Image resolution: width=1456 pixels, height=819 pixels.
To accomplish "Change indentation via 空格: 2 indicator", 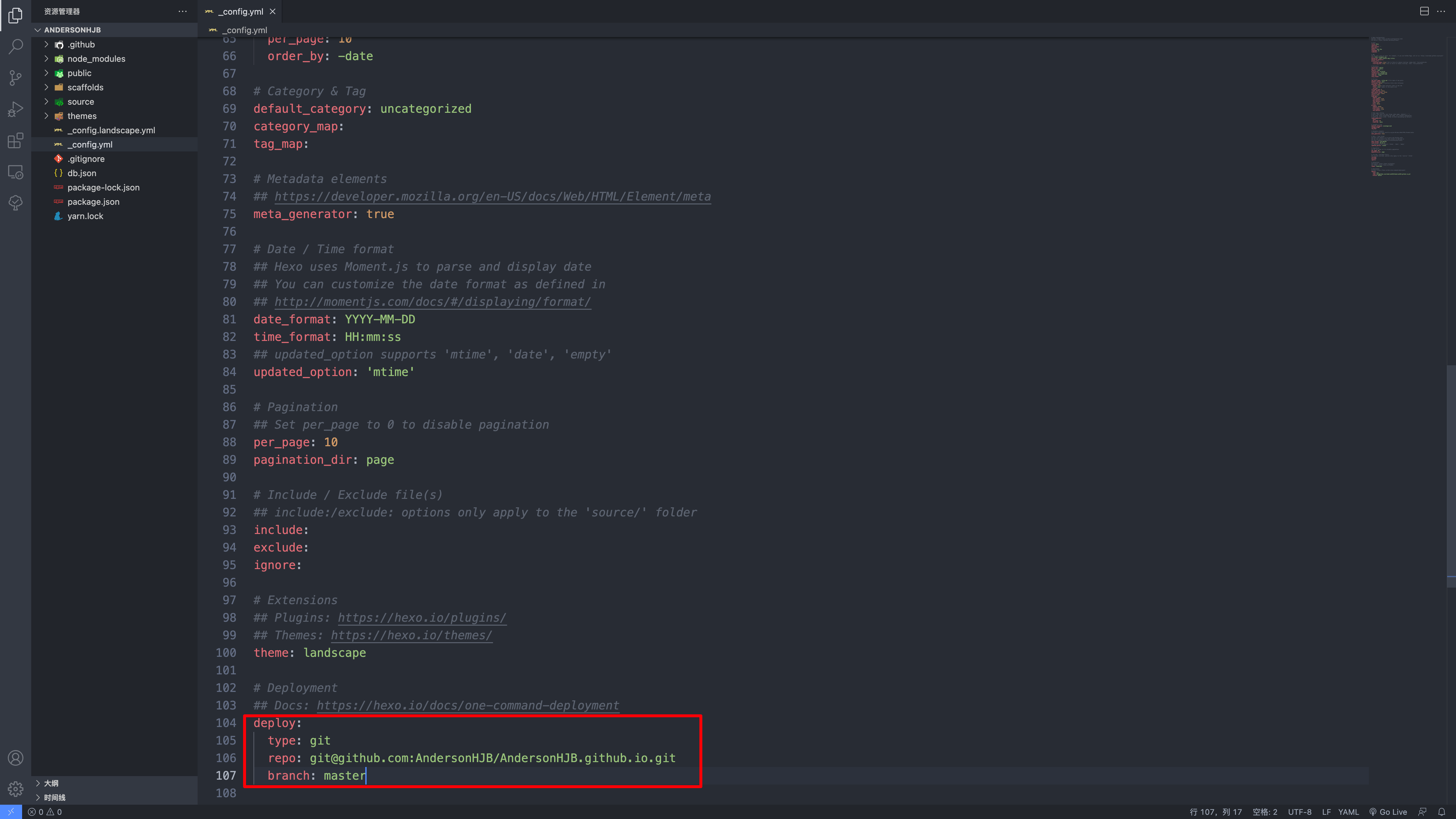I will click(x=1265, y=812).
